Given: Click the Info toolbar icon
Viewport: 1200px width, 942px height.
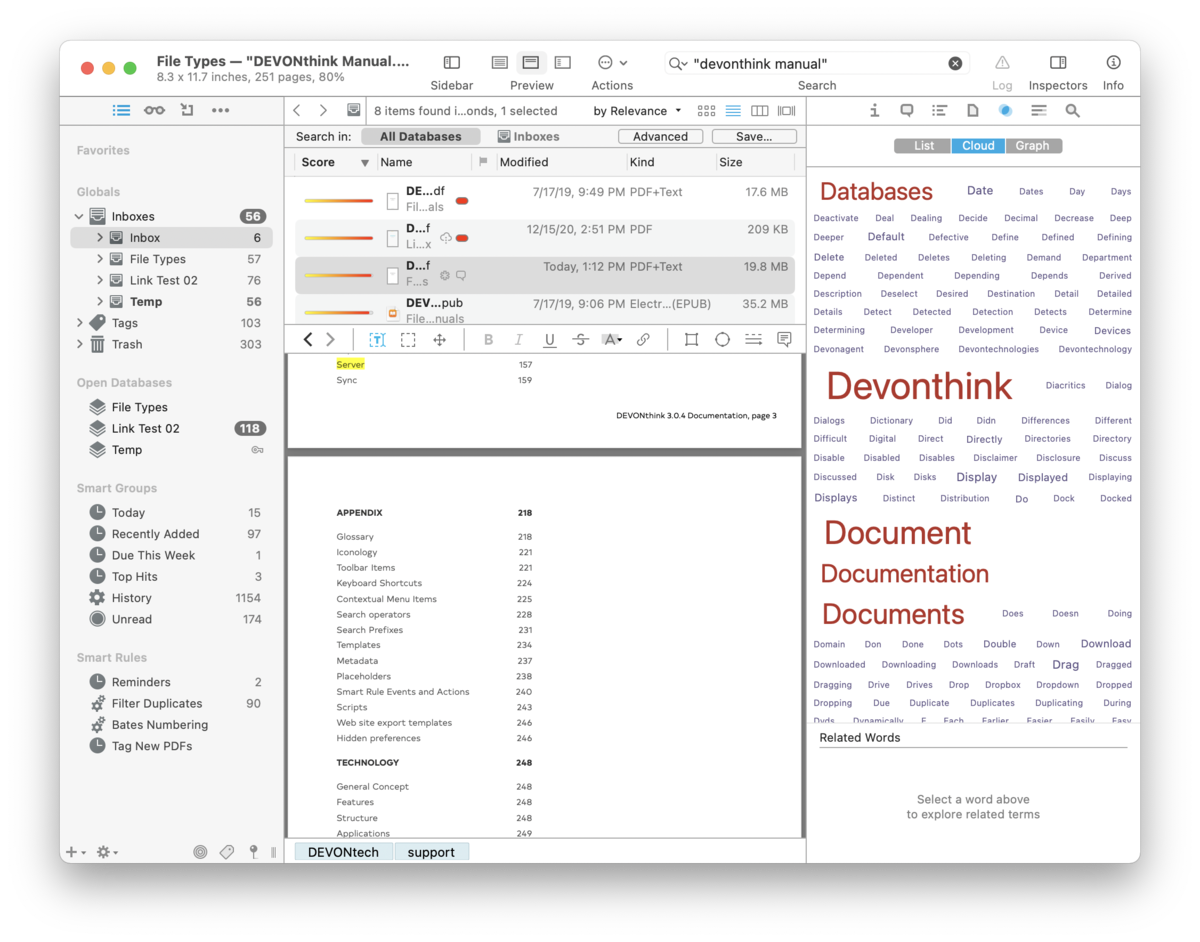Looking at the screenshot, I should click(1113, 63).
